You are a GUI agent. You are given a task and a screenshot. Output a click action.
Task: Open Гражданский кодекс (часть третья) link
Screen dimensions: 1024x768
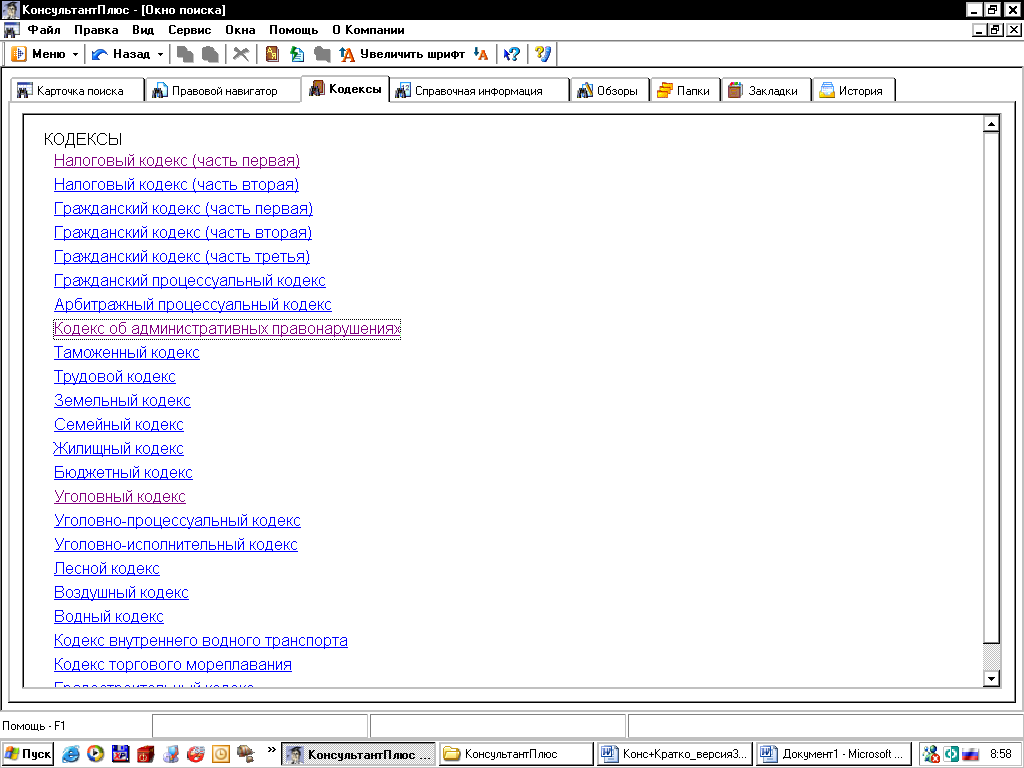182,257
